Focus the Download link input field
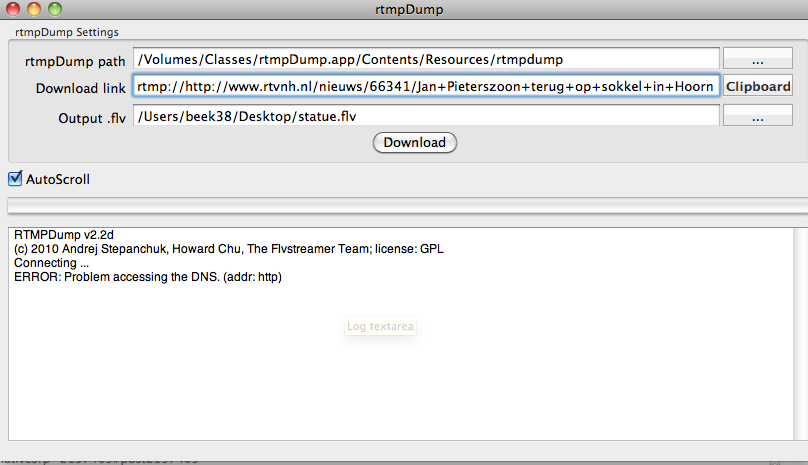This screenshot has height=465, width=808. click(426, 87)
